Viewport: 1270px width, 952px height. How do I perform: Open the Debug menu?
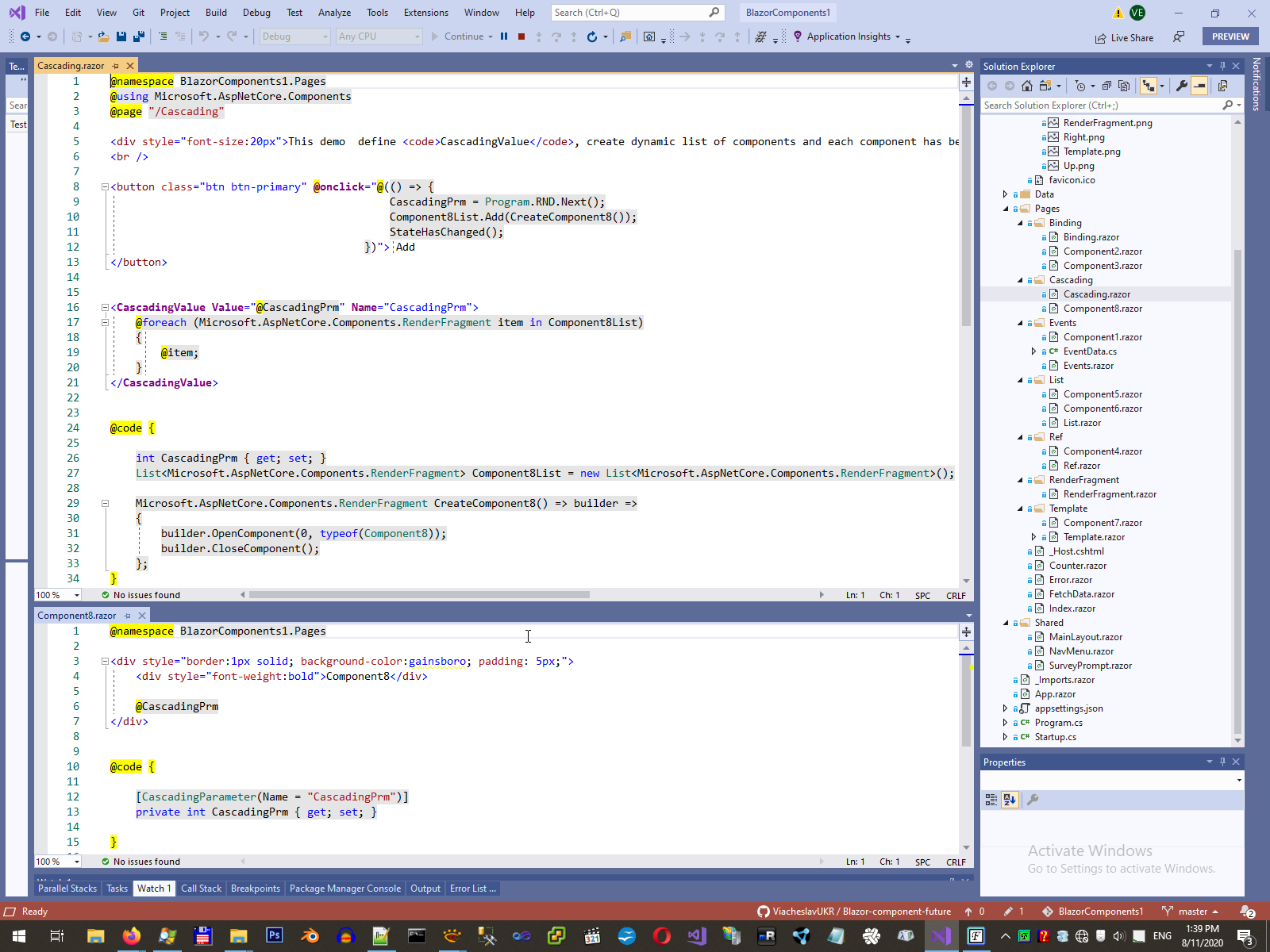(256, 13)
